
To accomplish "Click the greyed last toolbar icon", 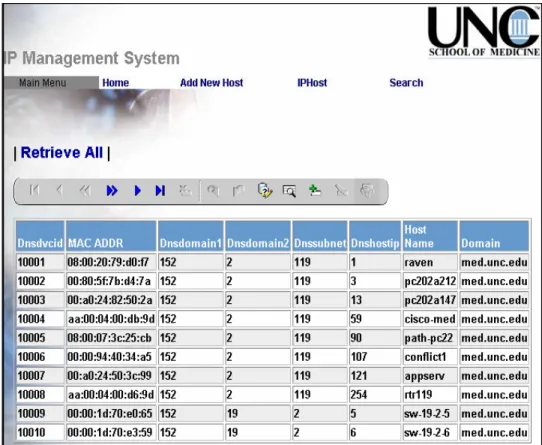I will (x=367, y=190).
